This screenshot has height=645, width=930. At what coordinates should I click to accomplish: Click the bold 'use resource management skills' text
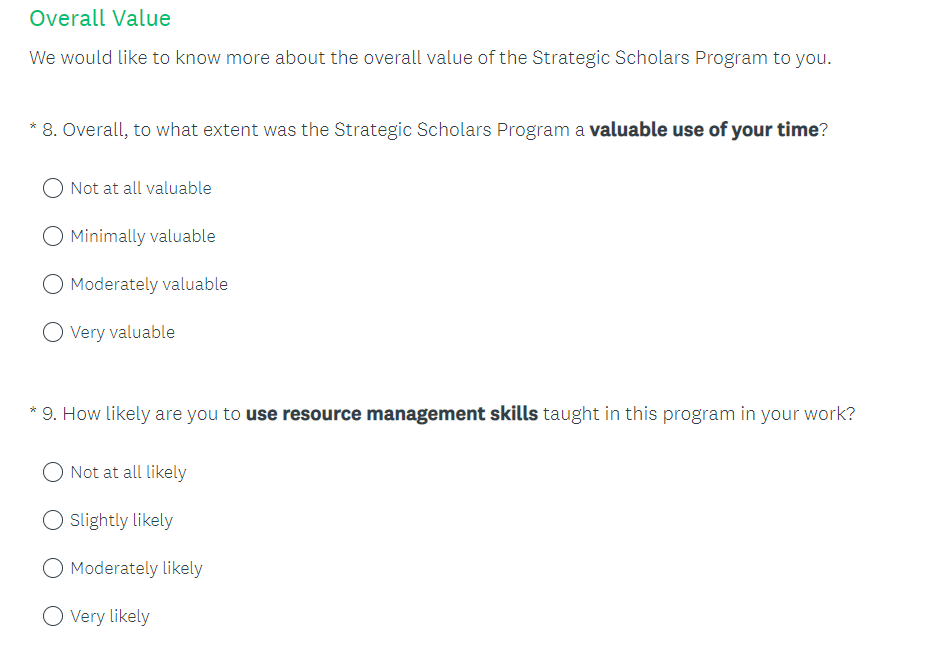(x=391, y=414)
